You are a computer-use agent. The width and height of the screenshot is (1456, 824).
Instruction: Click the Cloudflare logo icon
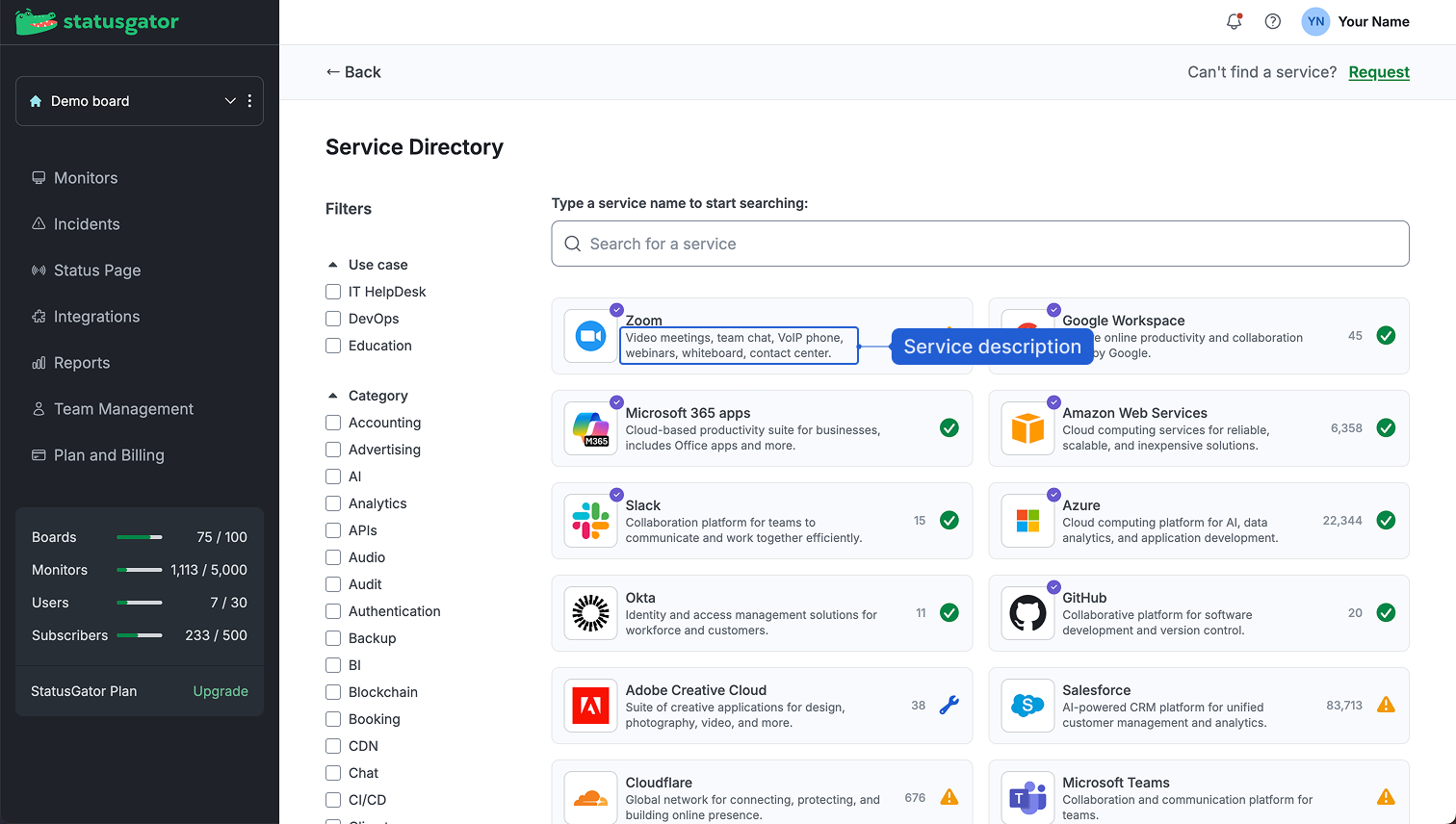(590, 798)
